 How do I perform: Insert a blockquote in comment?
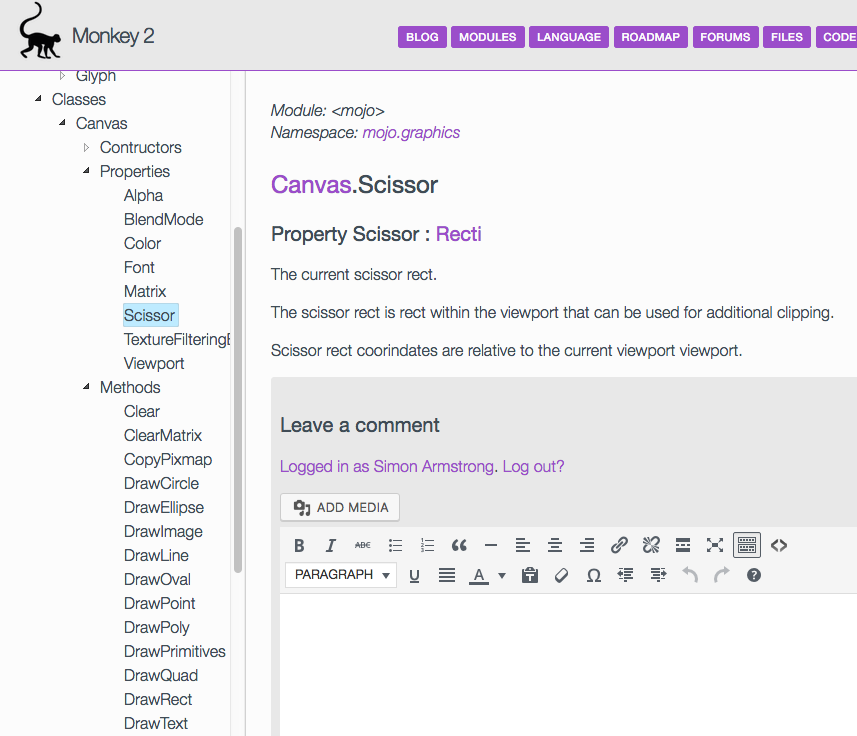tap(459, 545)
